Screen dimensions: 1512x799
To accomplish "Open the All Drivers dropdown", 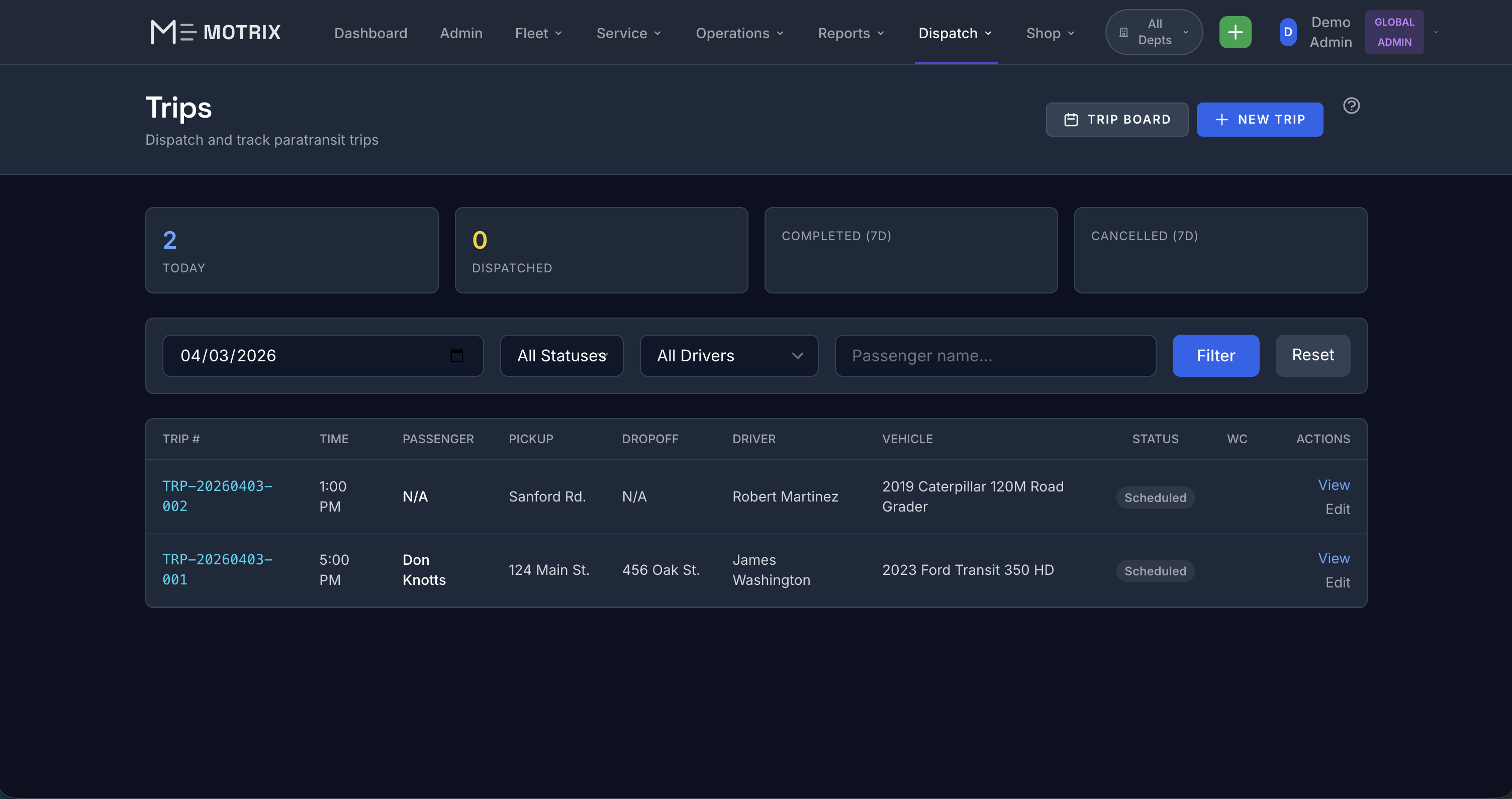I will pos(728,355).
